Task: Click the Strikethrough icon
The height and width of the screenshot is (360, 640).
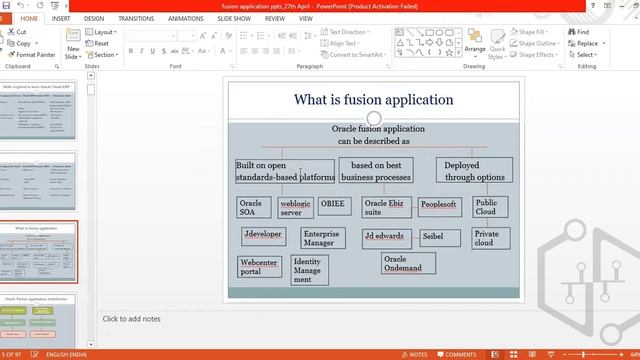Action: pos(174,51)
